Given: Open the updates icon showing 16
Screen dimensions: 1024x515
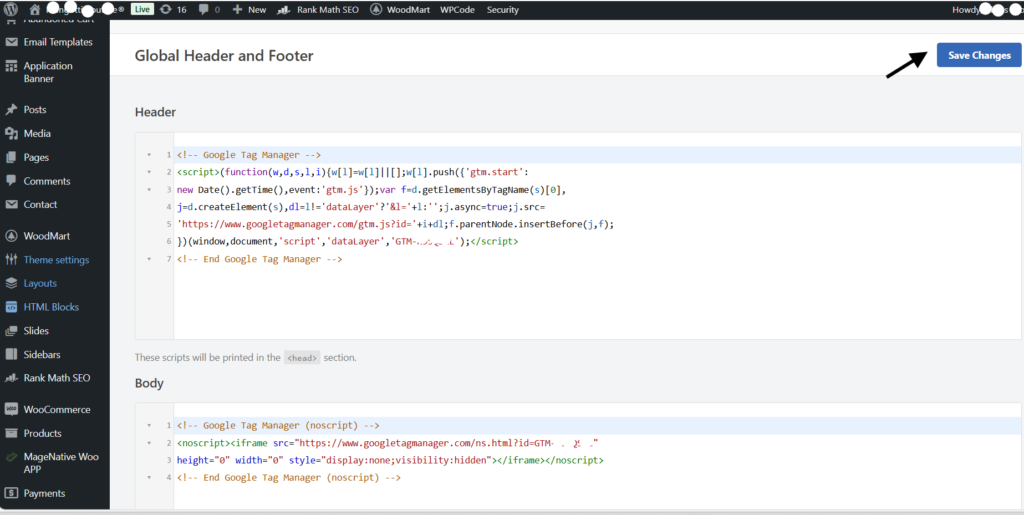Looking at the screenshot, I should tap(166, 10).
